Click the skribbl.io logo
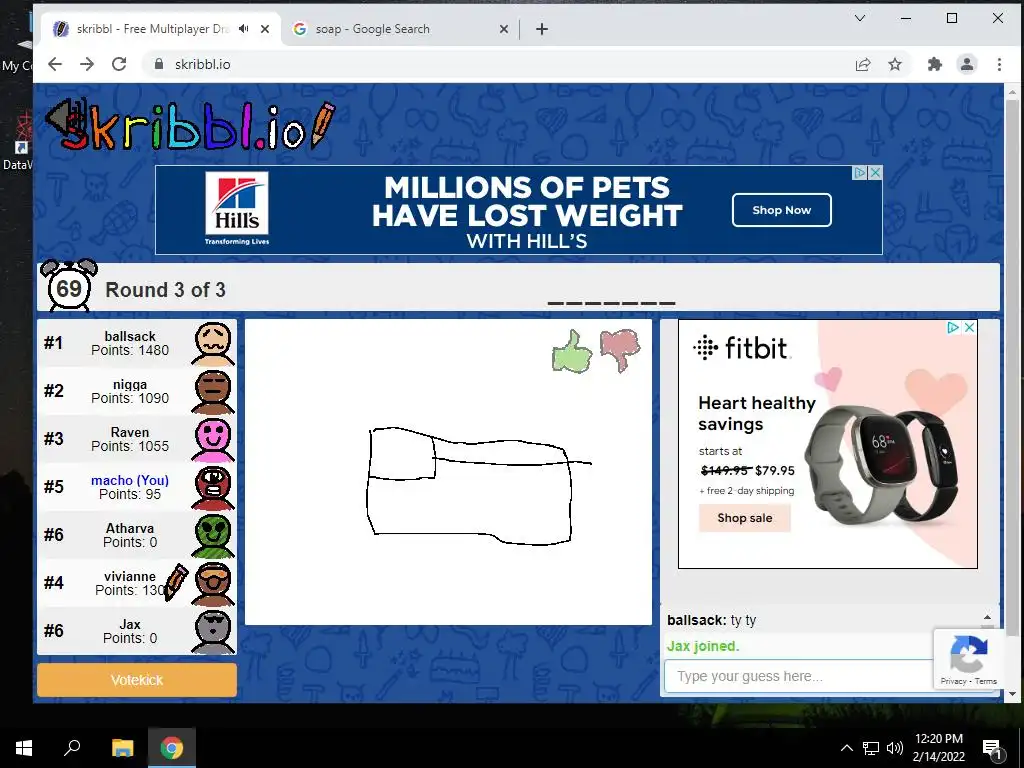This screenshot has height=768, width=1024. click(189, 125)
